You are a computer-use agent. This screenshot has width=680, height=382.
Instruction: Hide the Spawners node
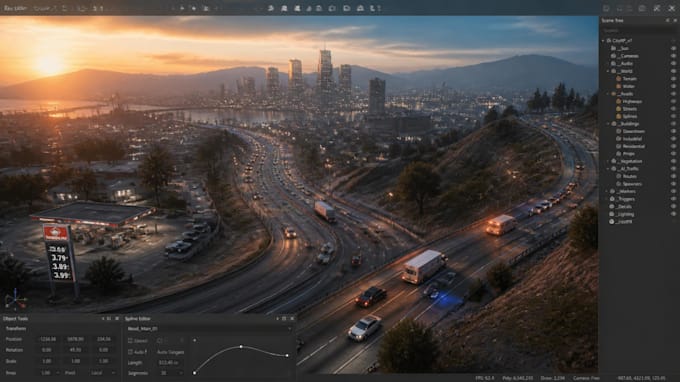pos(673,184)
